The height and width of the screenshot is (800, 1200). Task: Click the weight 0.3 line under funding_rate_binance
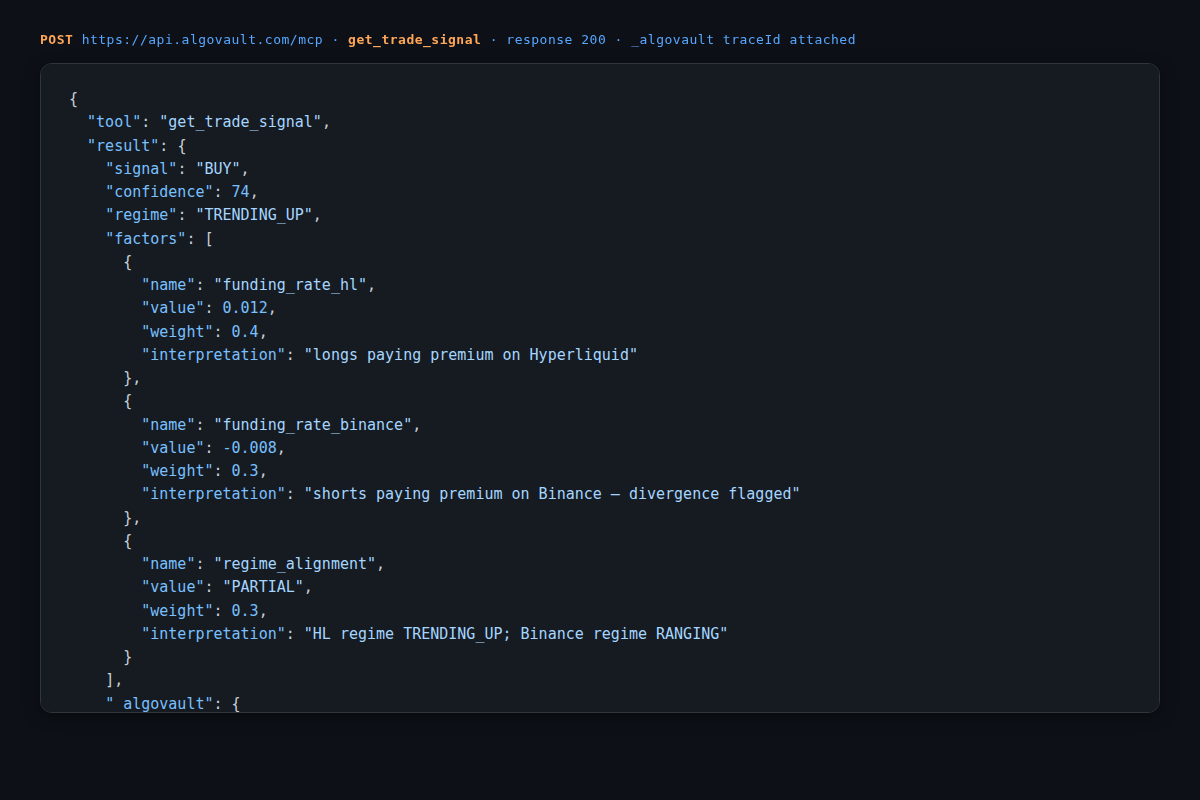click(x=205, y=471)
